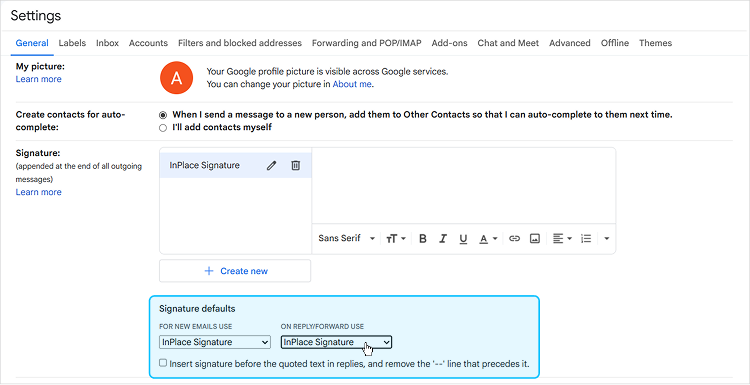
Task: Open the About me link
Action: (352, 84)
